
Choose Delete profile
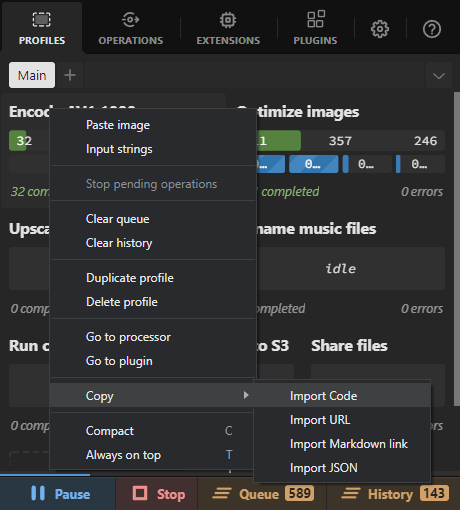[x=152, y=302]
